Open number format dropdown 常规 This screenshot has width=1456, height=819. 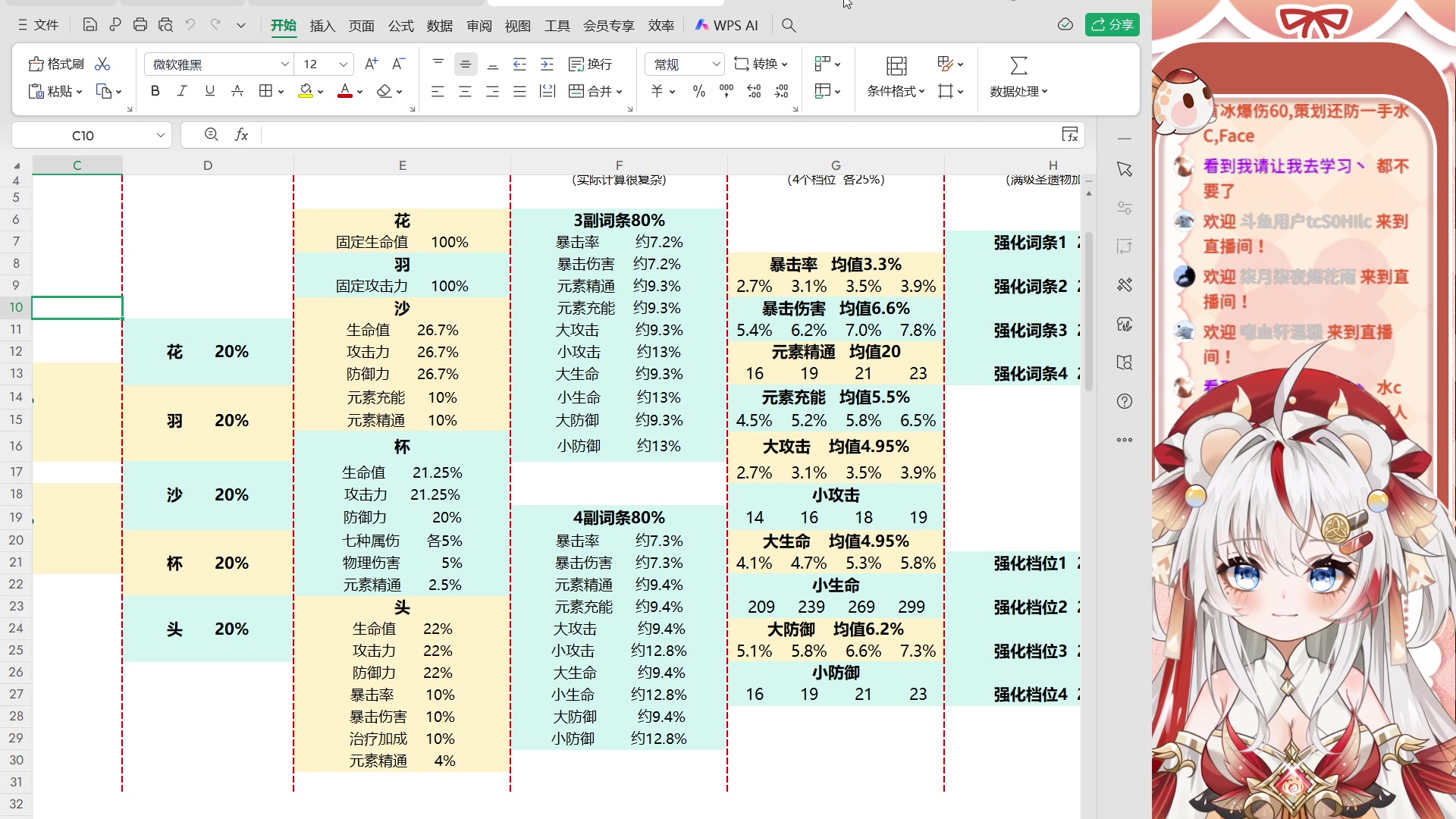coord(716,64)
